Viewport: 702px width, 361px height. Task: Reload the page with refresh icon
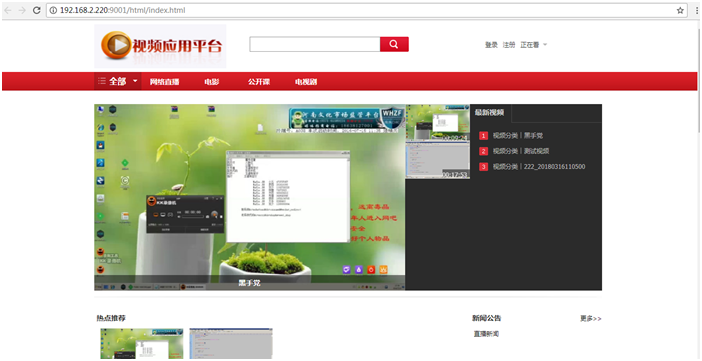37,10
